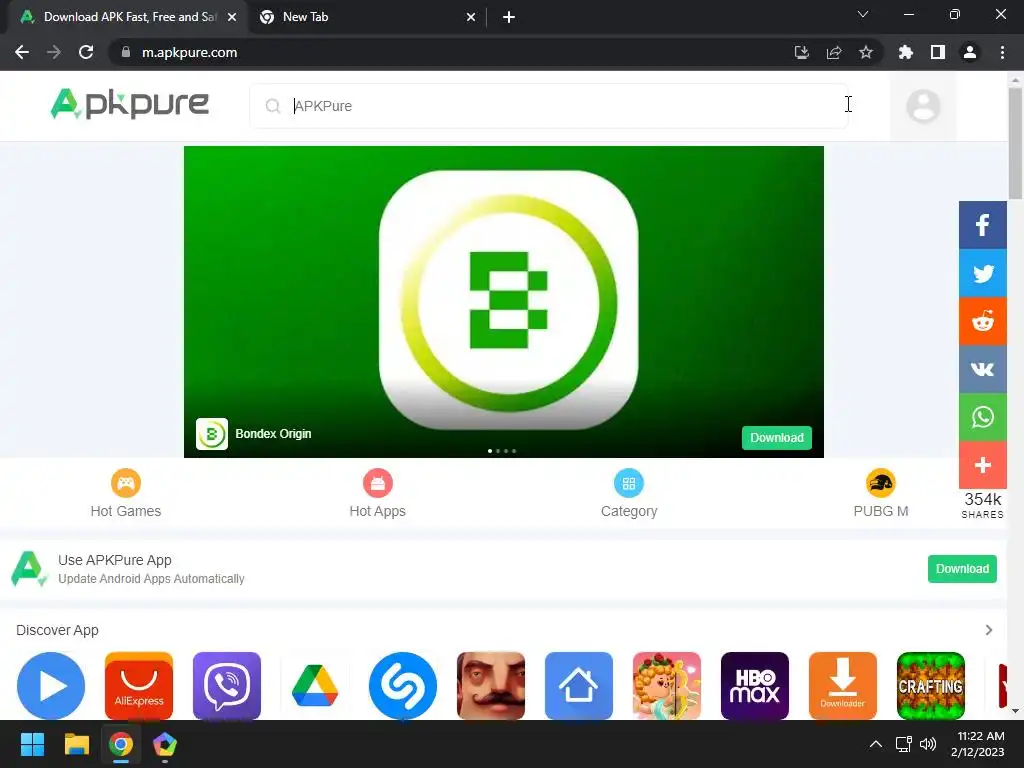Download Bondex Origin from banner
Screen dimensions: 1024x768
point(776,438)
